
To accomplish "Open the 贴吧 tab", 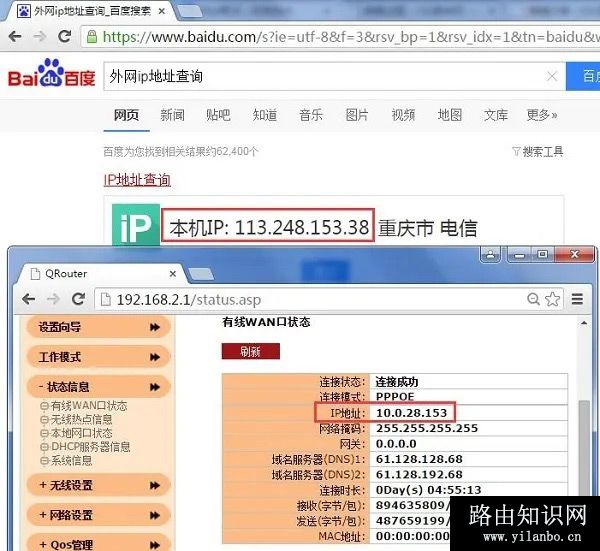I will pyautogui.click(x=218, y=115).
